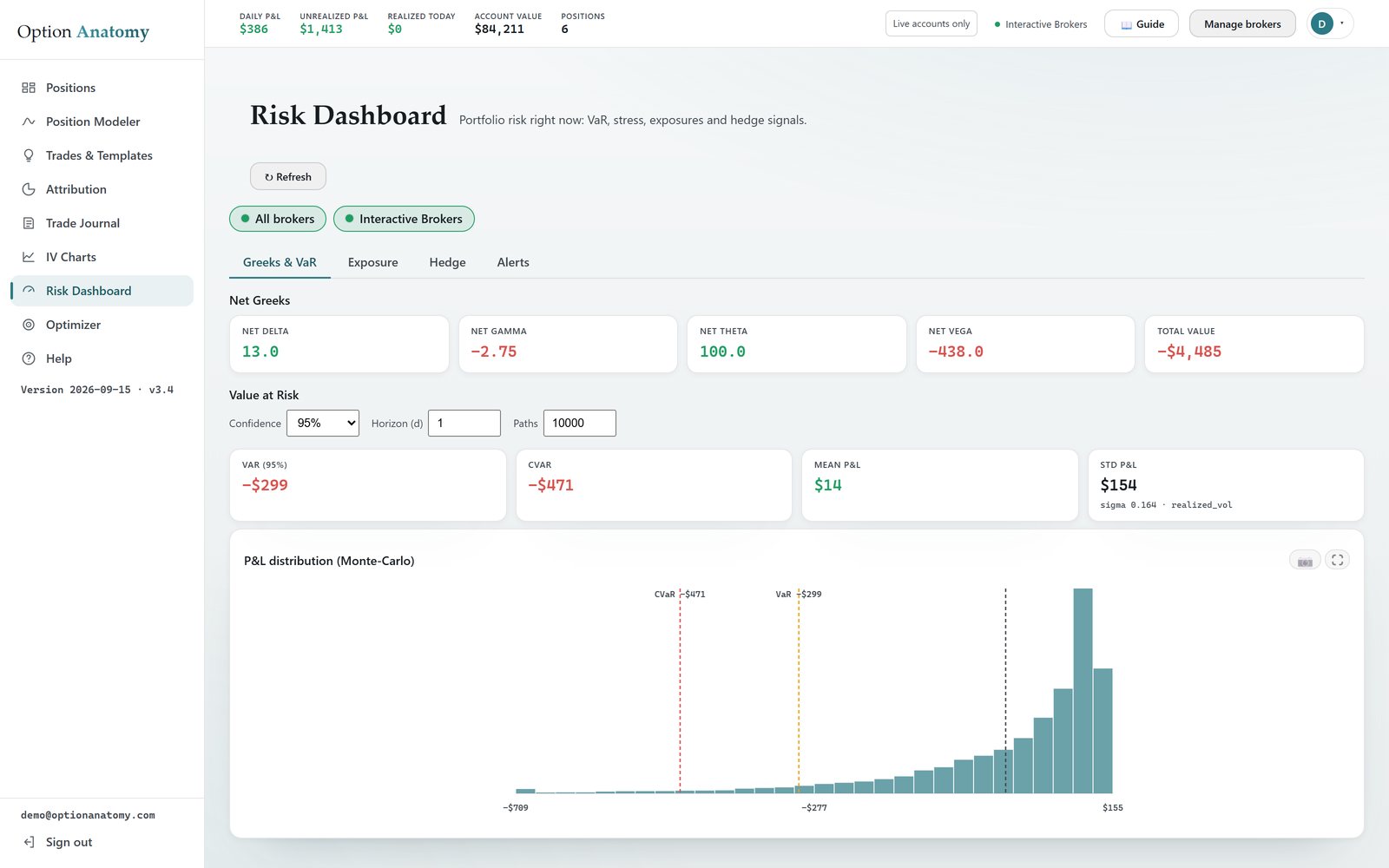Click the Unrealized P&L $1,413 value
This screenshot has height=868, width=1389.
321,29
